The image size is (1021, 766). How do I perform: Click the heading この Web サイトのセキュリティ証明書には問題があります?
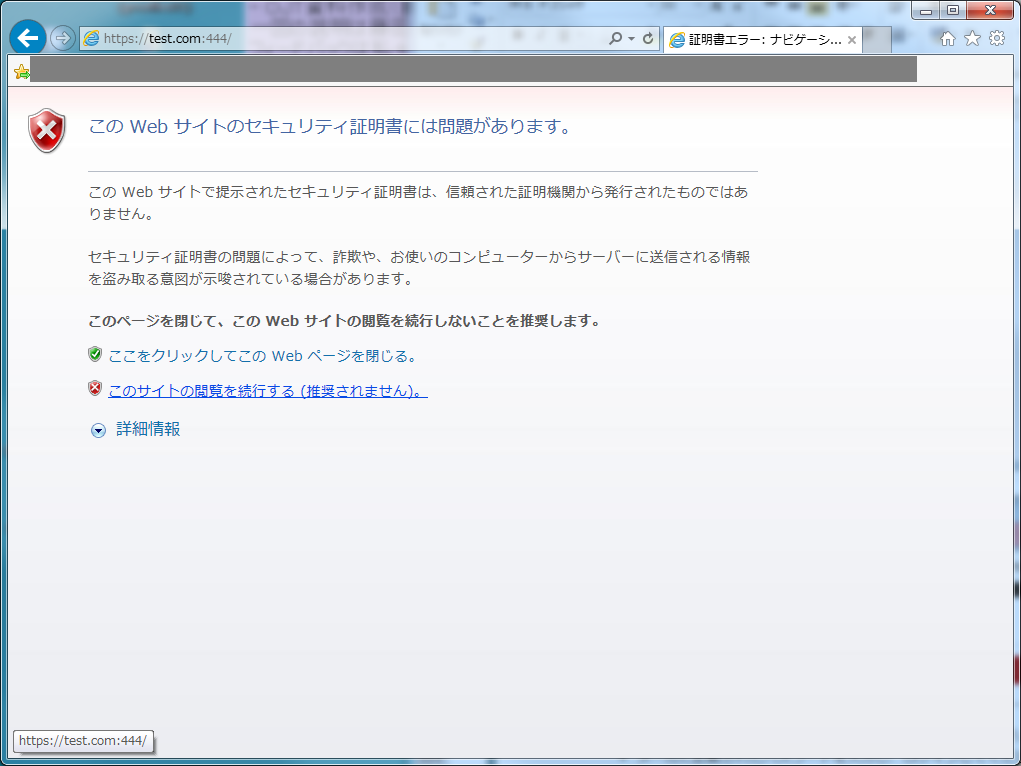click(330, 126)
